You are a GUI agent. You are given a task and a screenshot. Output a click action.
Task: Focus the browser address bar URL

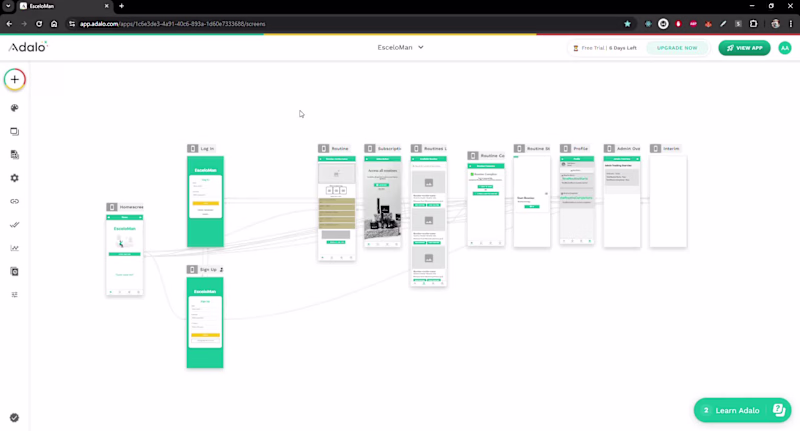coord(172,24)
